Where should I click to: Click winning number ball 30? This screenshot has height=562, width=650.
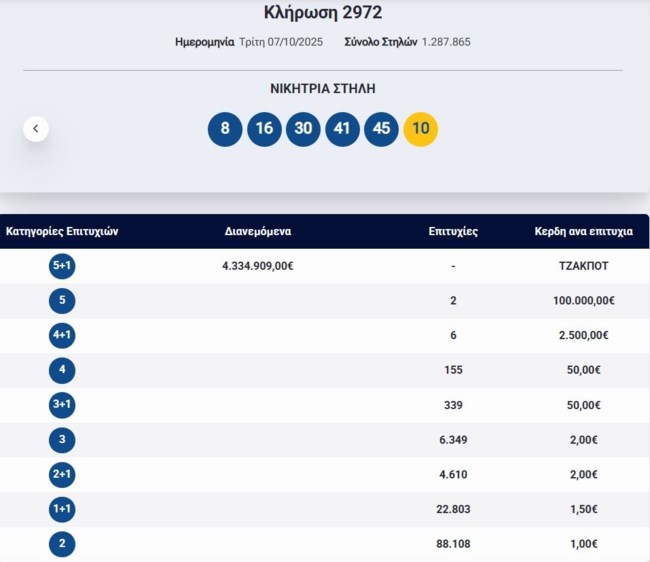tap(303, 129)
